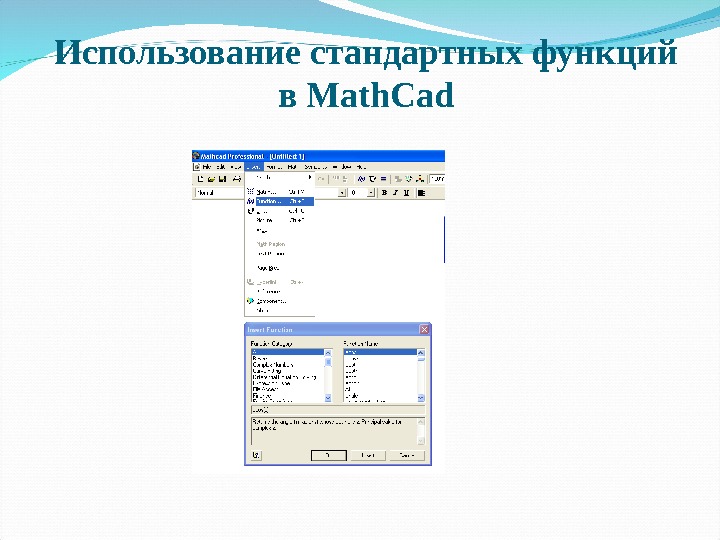Open the Symbolics menu
The width and height of the screenshot is (720, 540).
315,167
